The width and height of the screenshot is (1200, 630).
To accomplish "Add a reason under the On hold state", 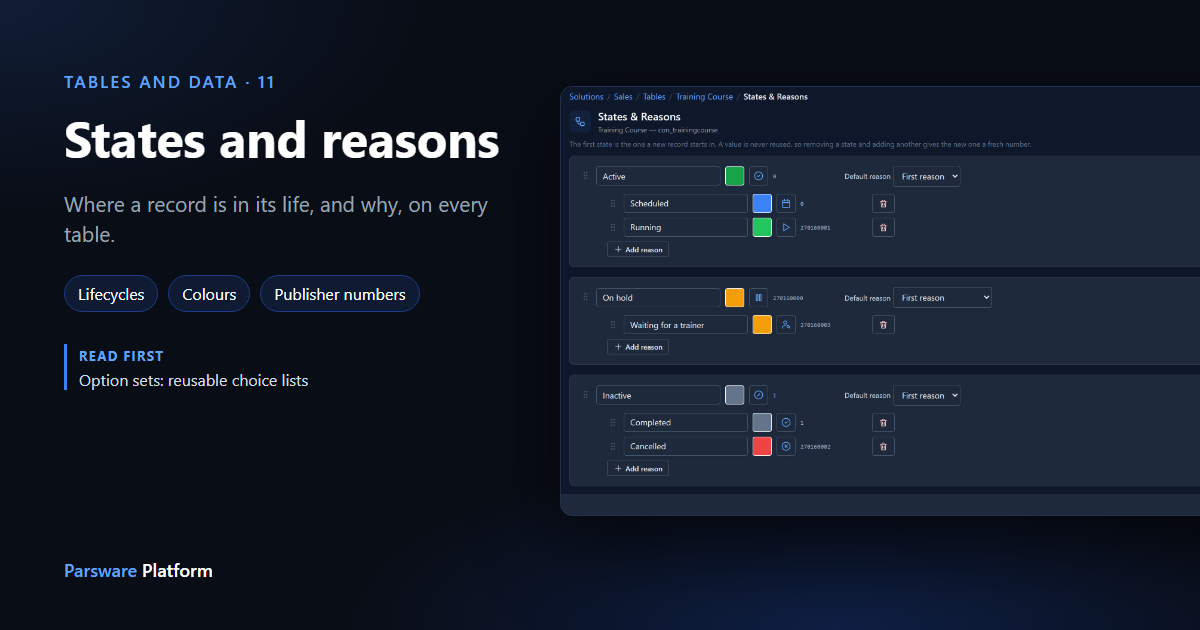I will tap(638, 347).
